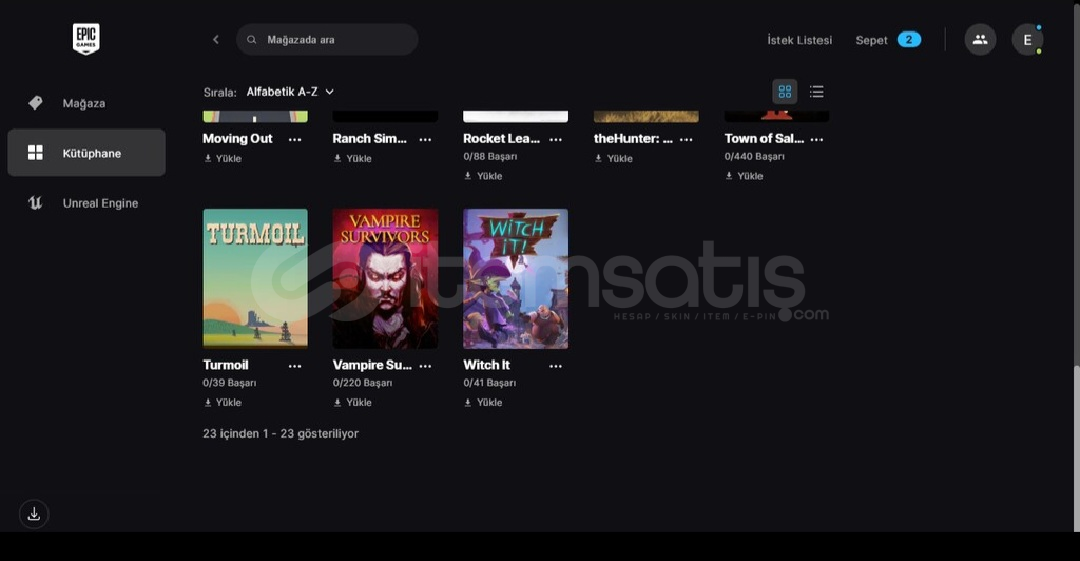Viewport: 1080px width, 561px height.
Task: Install Rocket League with Yükle
Action: coord(484,176)
